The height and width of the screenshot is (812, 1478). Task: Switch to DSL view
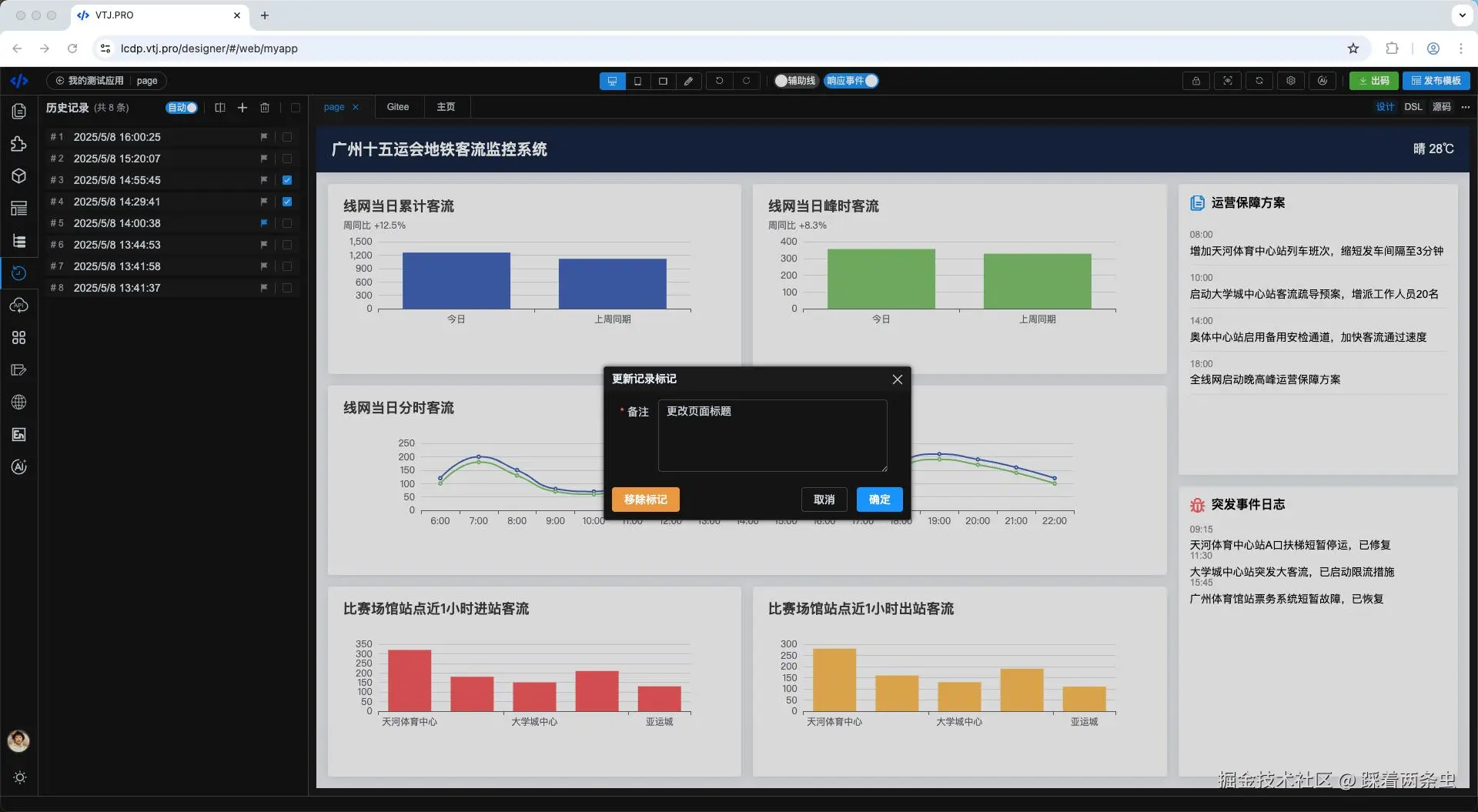click(1413, 107)
